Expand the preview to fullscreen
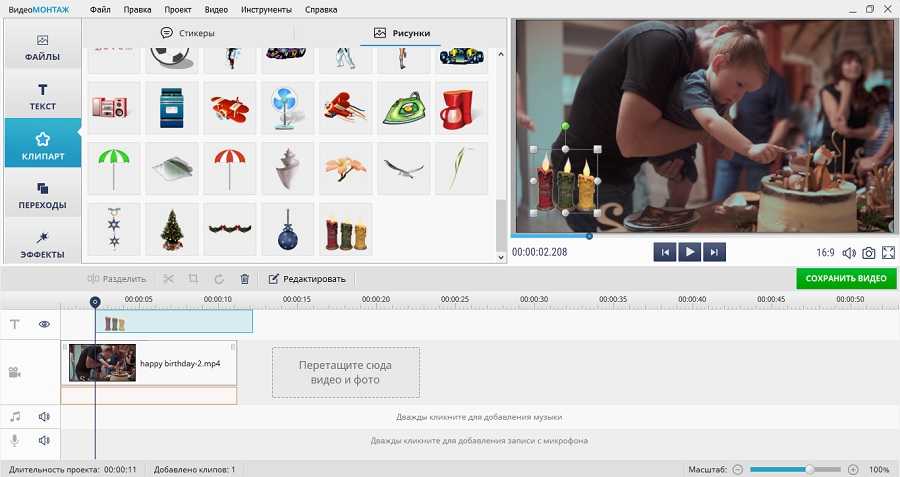 tap(888, 253)
